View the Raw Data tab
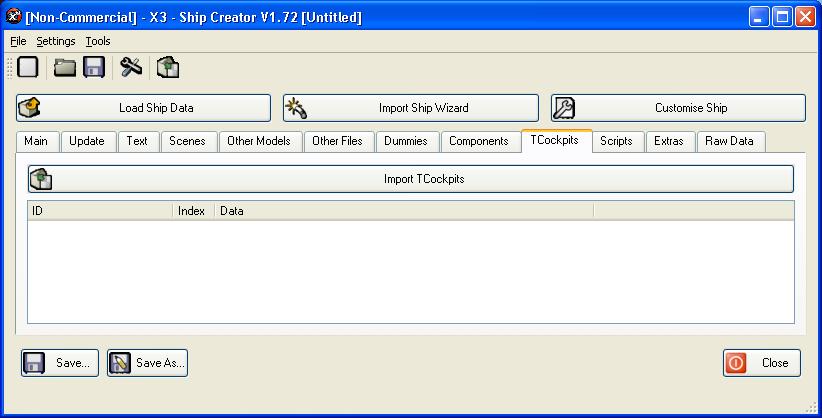Screen dimensions: 822x418 (x=730, y=141)
